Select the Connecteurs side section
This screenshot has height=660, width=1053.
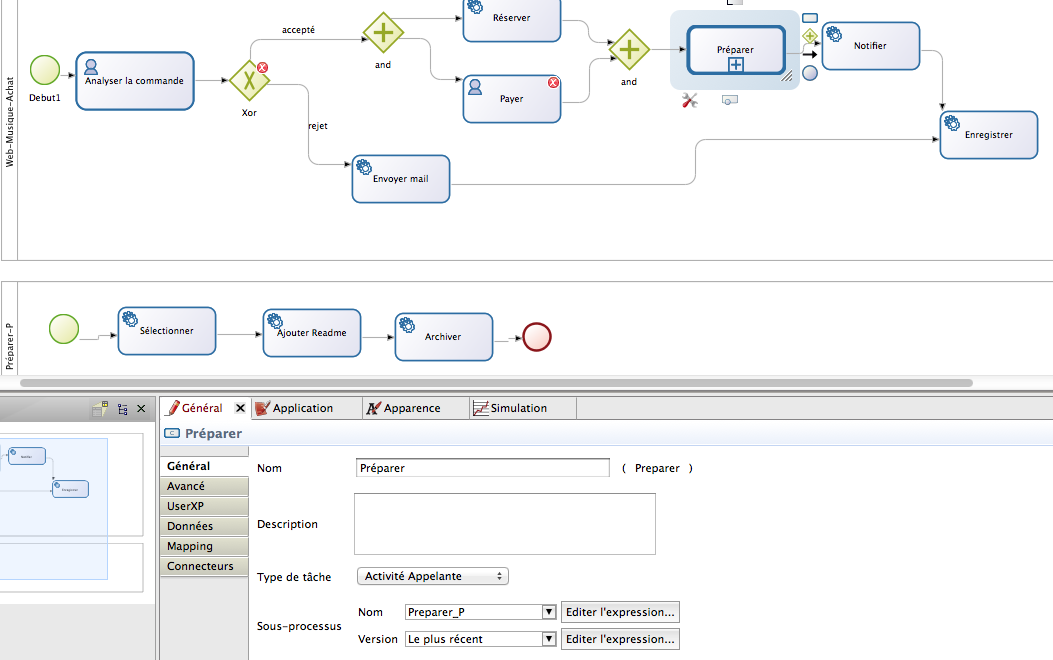point(200,566)
